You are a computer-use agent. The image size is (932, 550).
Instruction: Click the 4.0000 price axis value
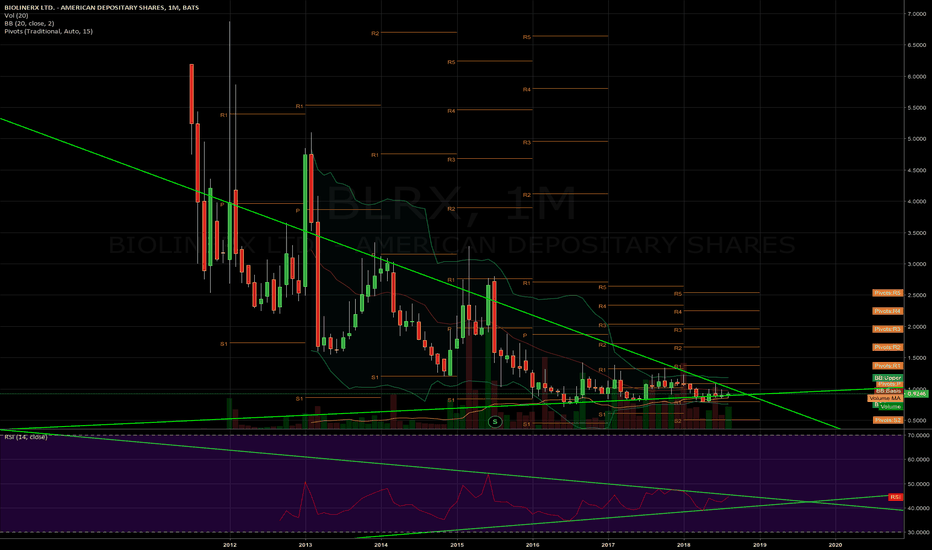[917, 202]
